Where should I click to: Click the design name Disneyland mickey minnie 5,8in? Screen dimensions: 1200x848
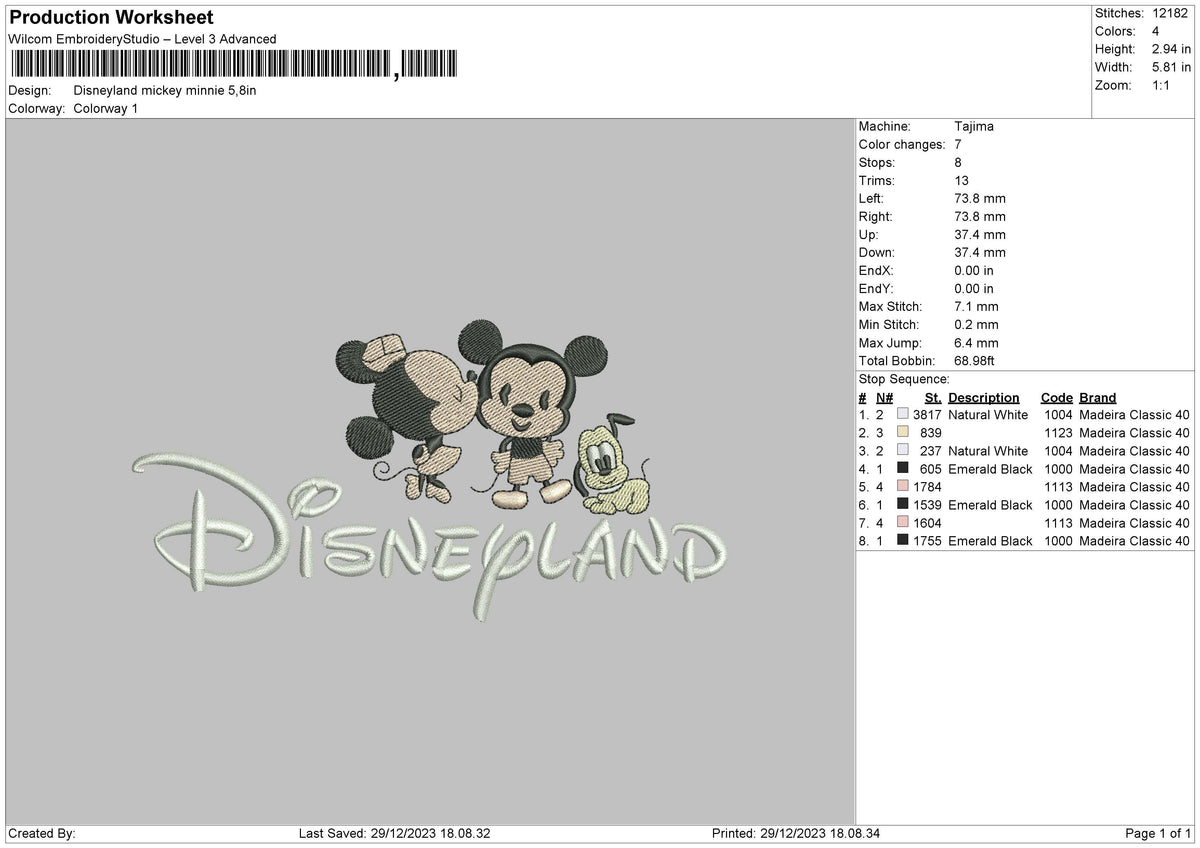165,91
